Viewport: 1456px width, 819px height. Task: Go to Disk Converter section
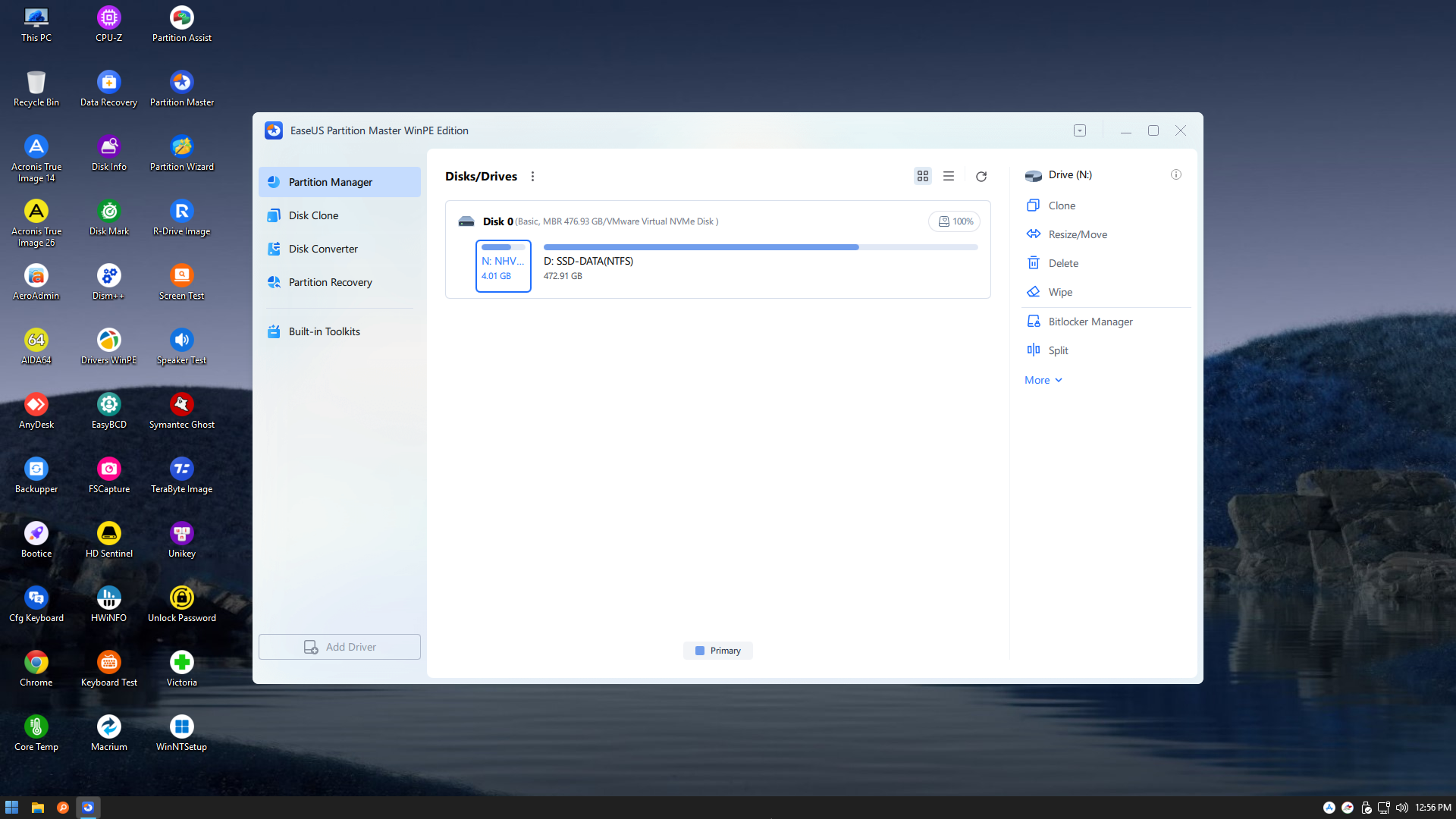pos(340,249)
